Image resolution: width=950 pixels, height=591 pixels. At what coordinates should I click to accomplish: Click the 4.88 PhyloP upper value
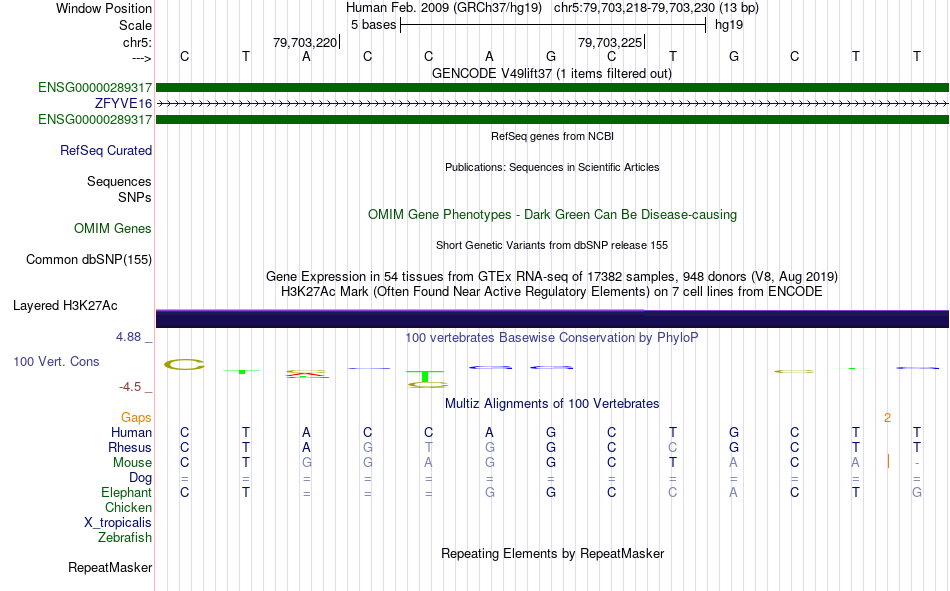click(x=128, y=337)
